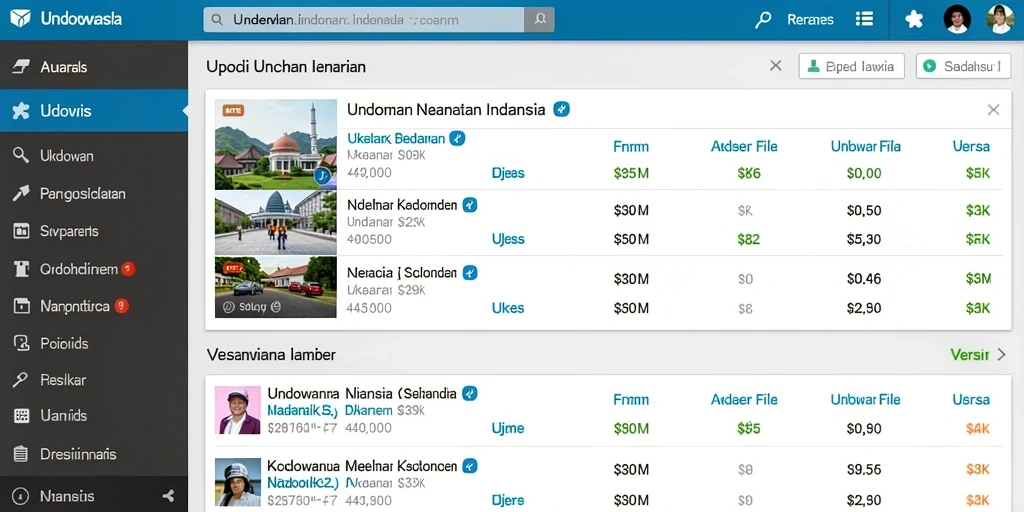1024x512 pixels.
Task: Open Ukdowan sidebar item
Action: [x=94, y=155]
